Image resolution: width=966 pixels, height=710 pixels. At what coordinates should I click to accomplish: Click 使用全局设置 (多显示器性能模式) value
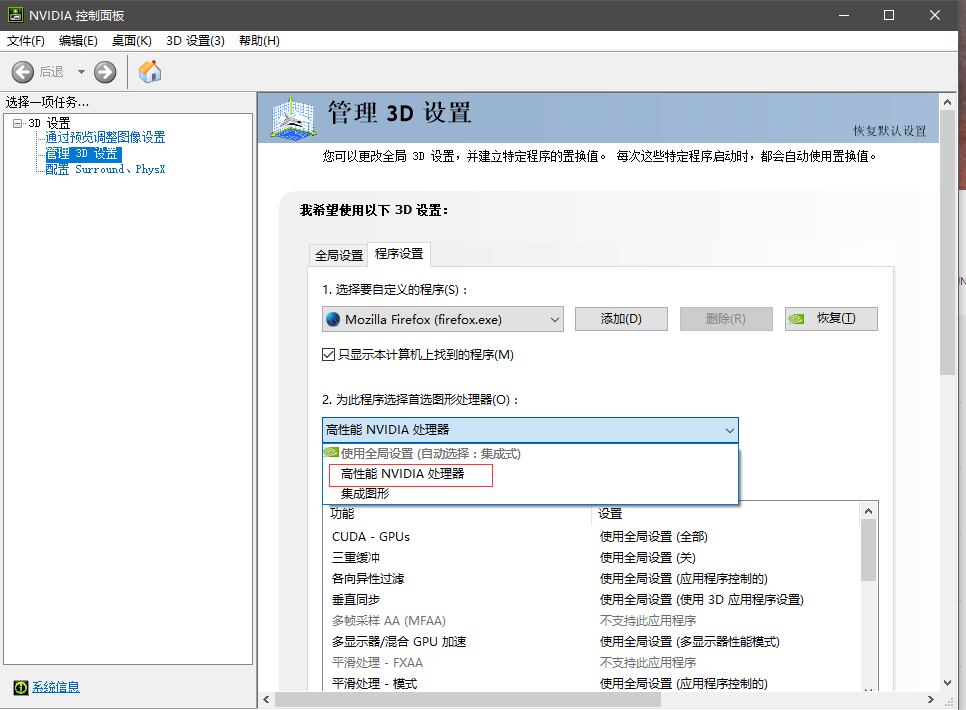690,642
